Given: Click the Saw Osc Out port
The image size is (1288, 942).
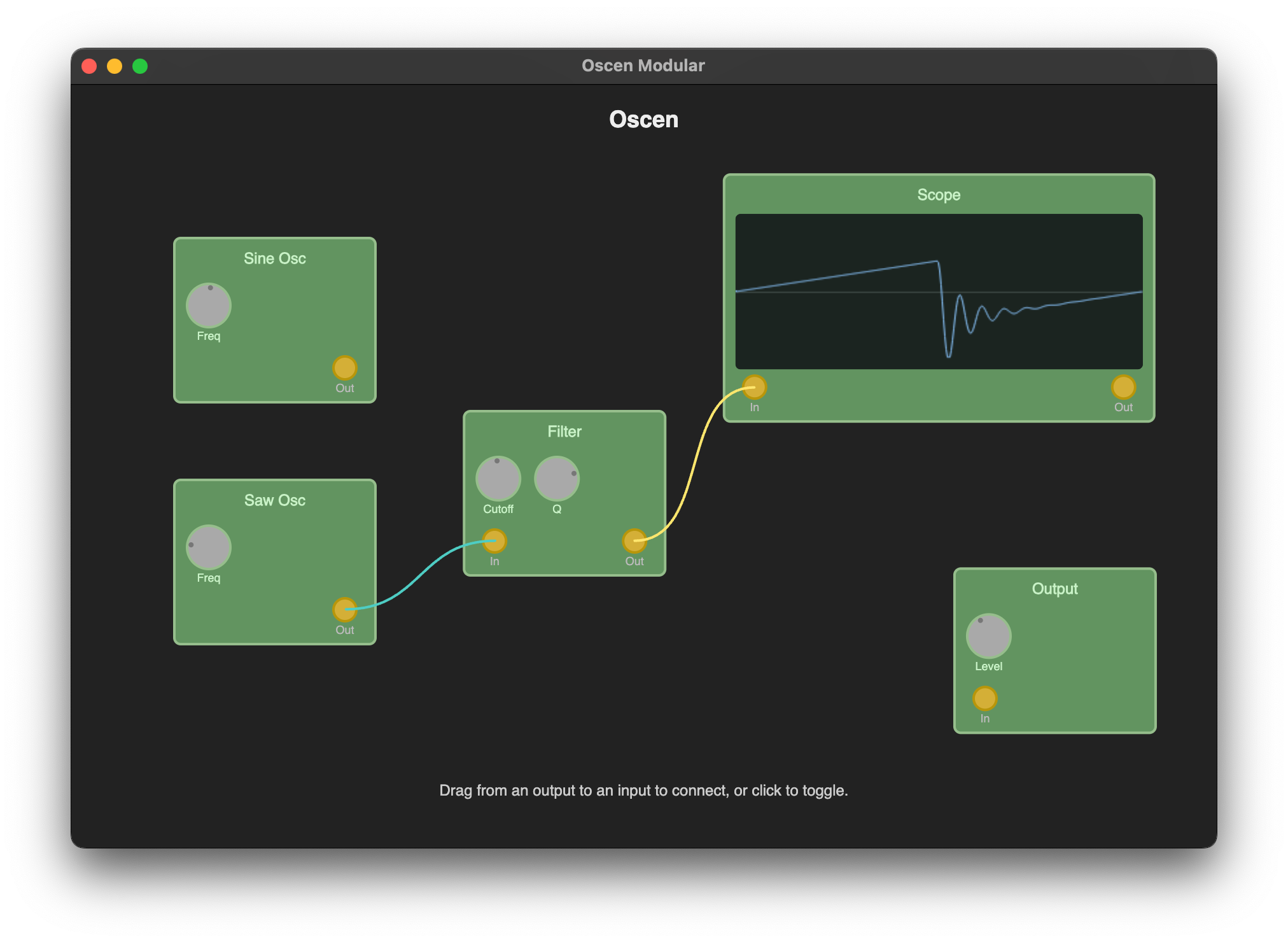Looking at the screenshot, I should pyautogui.click(x=345, y=610).
